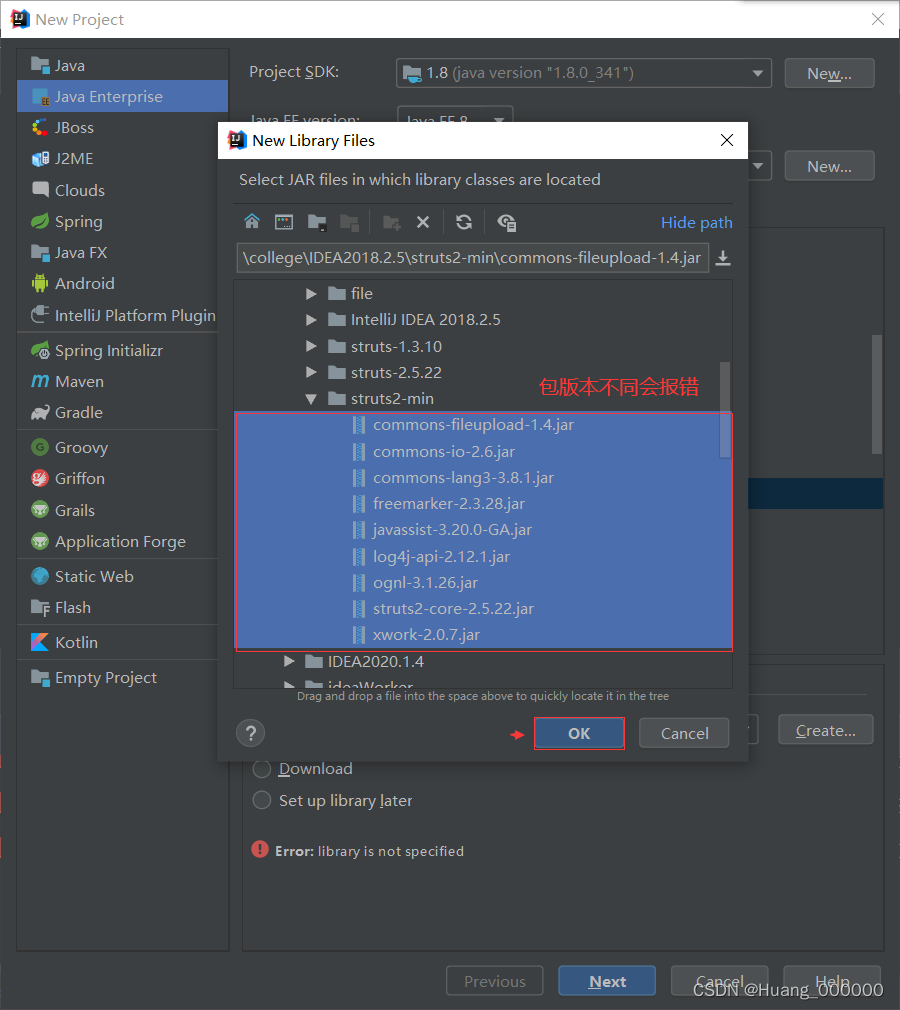Select J2ME project type
The image size is (900, 1010).
coord(122,158)
